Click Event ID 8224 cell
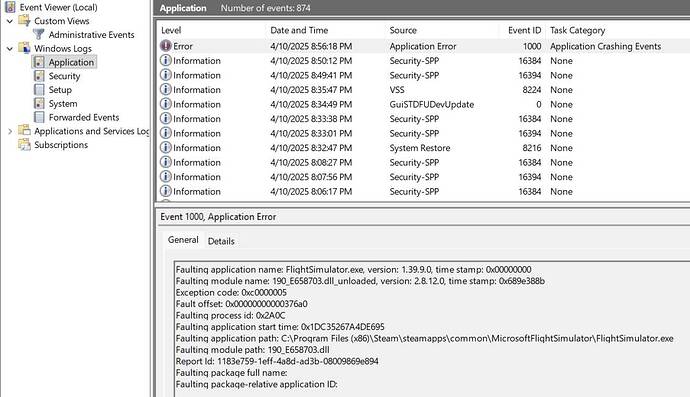The image size is (690, 397). pyautogui.click(x=532, y=90)
